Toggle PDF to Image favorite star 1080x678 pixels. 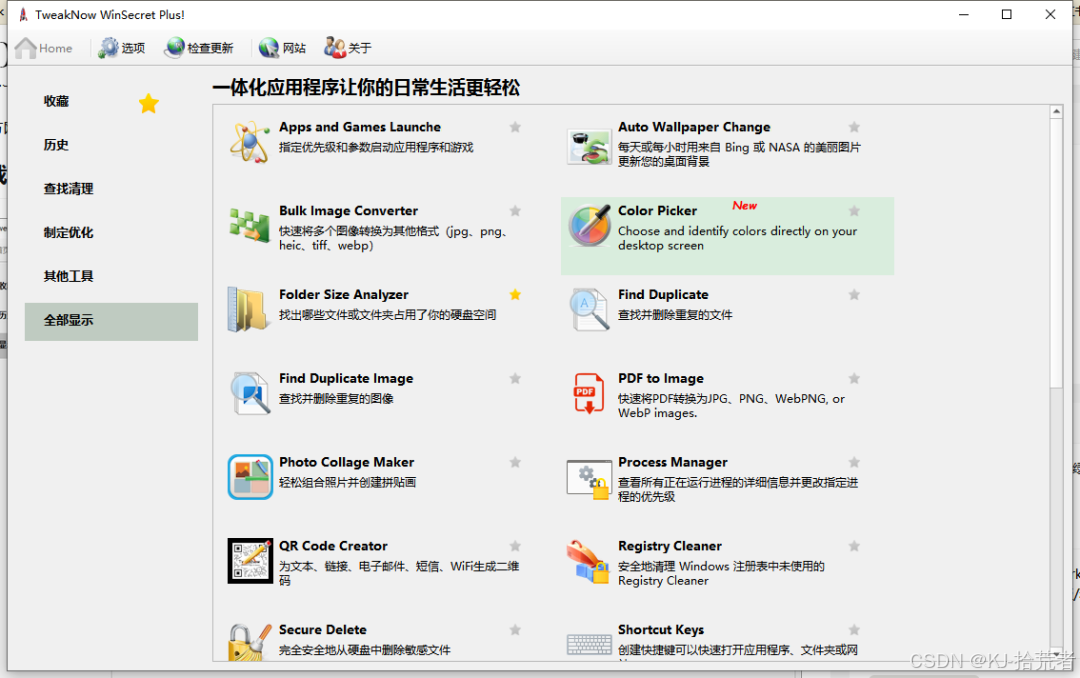click(x=854, y=378)
